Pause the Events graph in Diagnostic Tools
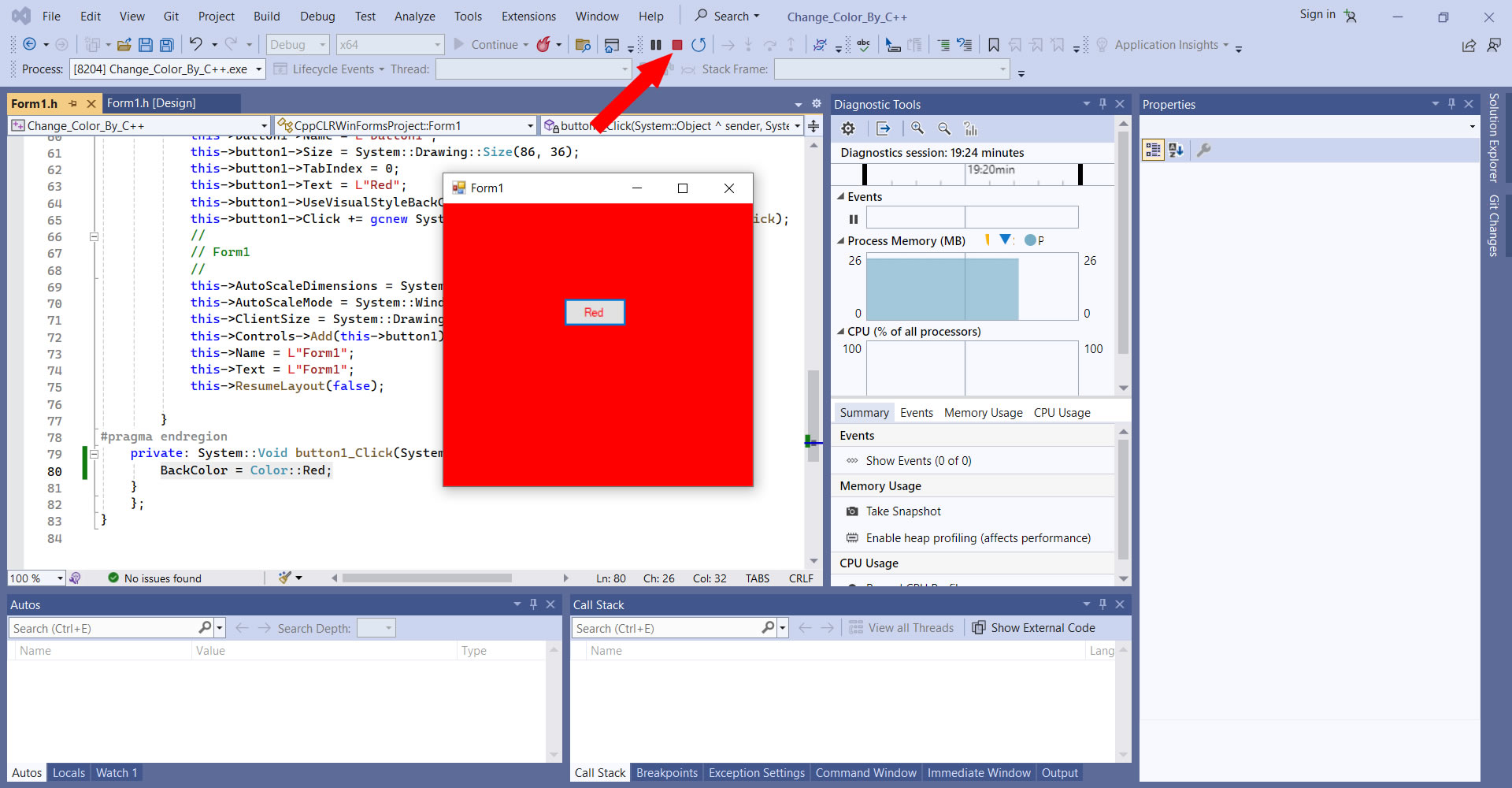Viewport: 1512px width, 788px height. (x=854, y=219)
